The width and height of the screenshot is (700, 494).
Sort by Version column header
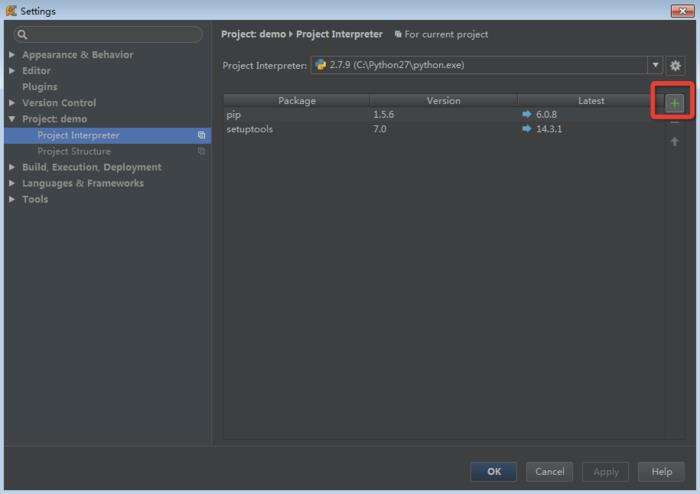pyautogui.click(x=443, y=100)
